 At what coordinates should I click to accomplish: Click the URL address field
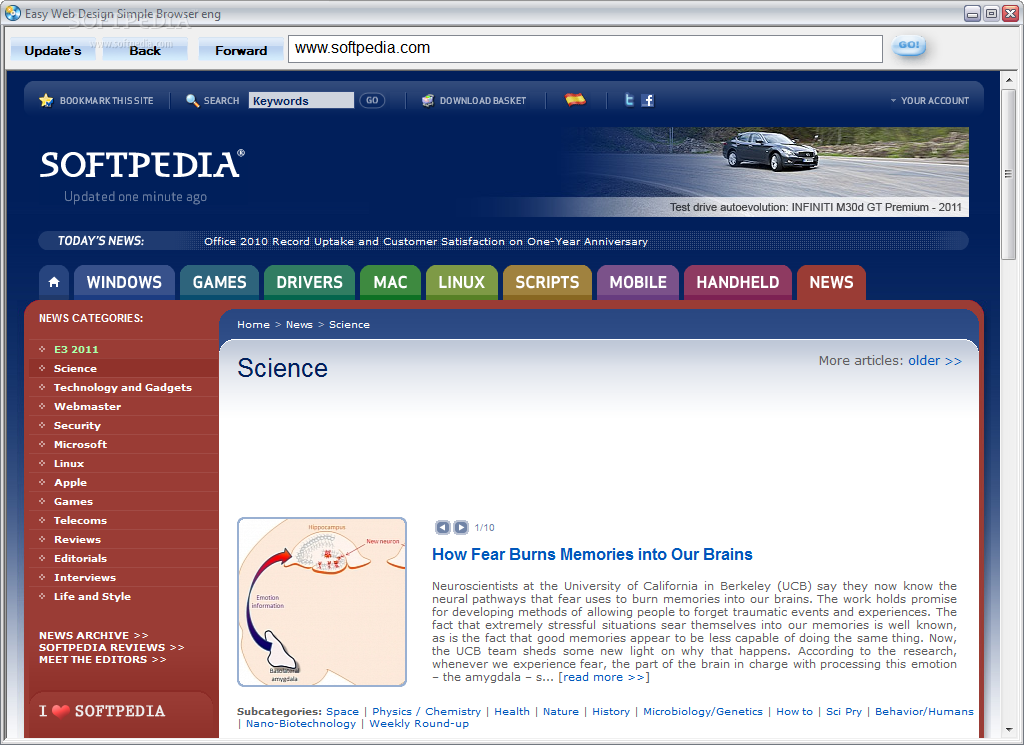click(585, 49)
